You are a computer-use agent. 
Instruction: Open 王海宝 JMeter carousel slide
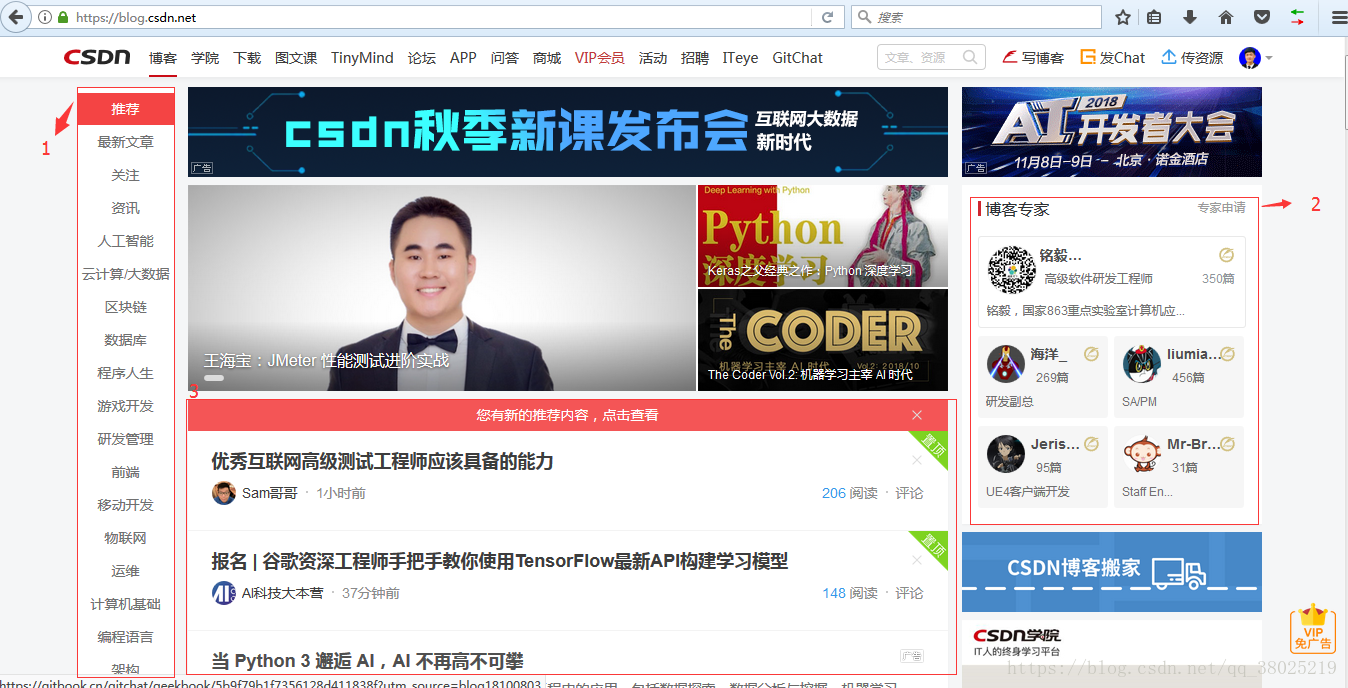442,288
